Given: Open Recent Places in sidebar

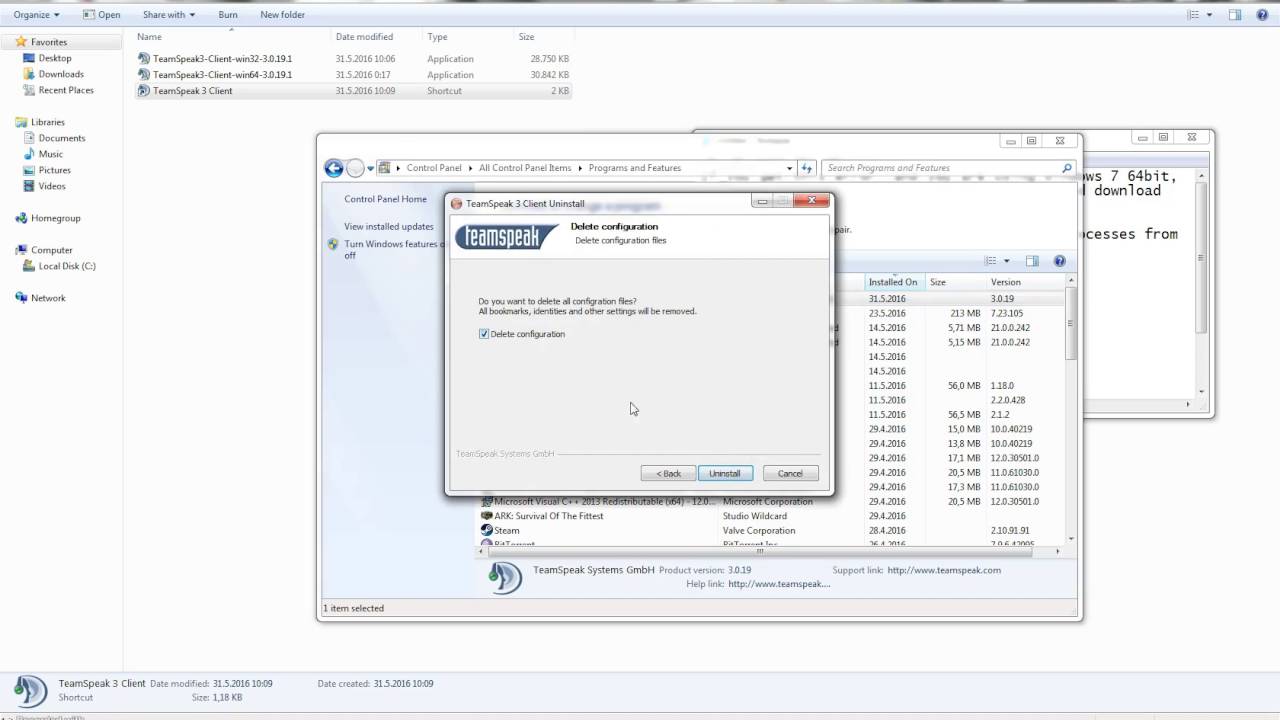Looking at the screenshot, I should [66, 90].
